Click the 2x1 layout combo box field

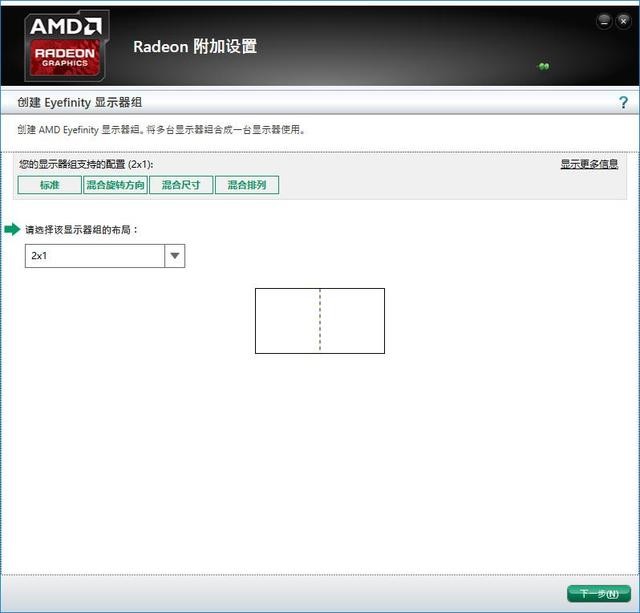(x=105, y=256)
